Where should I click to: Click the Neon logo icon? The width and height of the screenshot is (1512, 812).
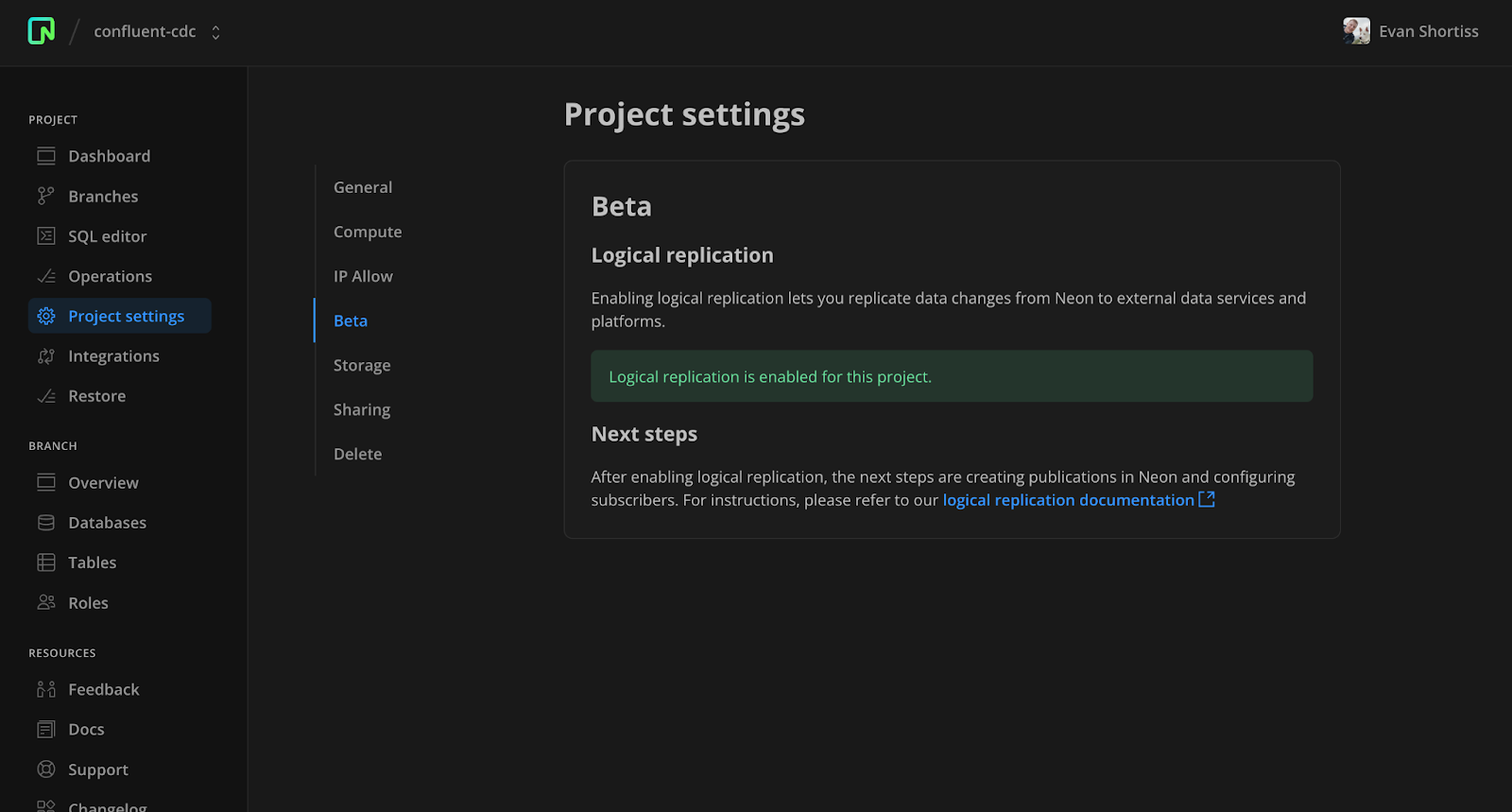click(42, 31)
